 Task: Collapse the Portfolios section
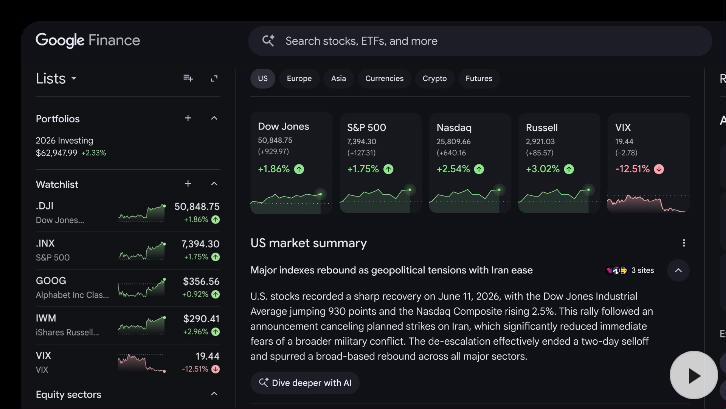(214, 118)
